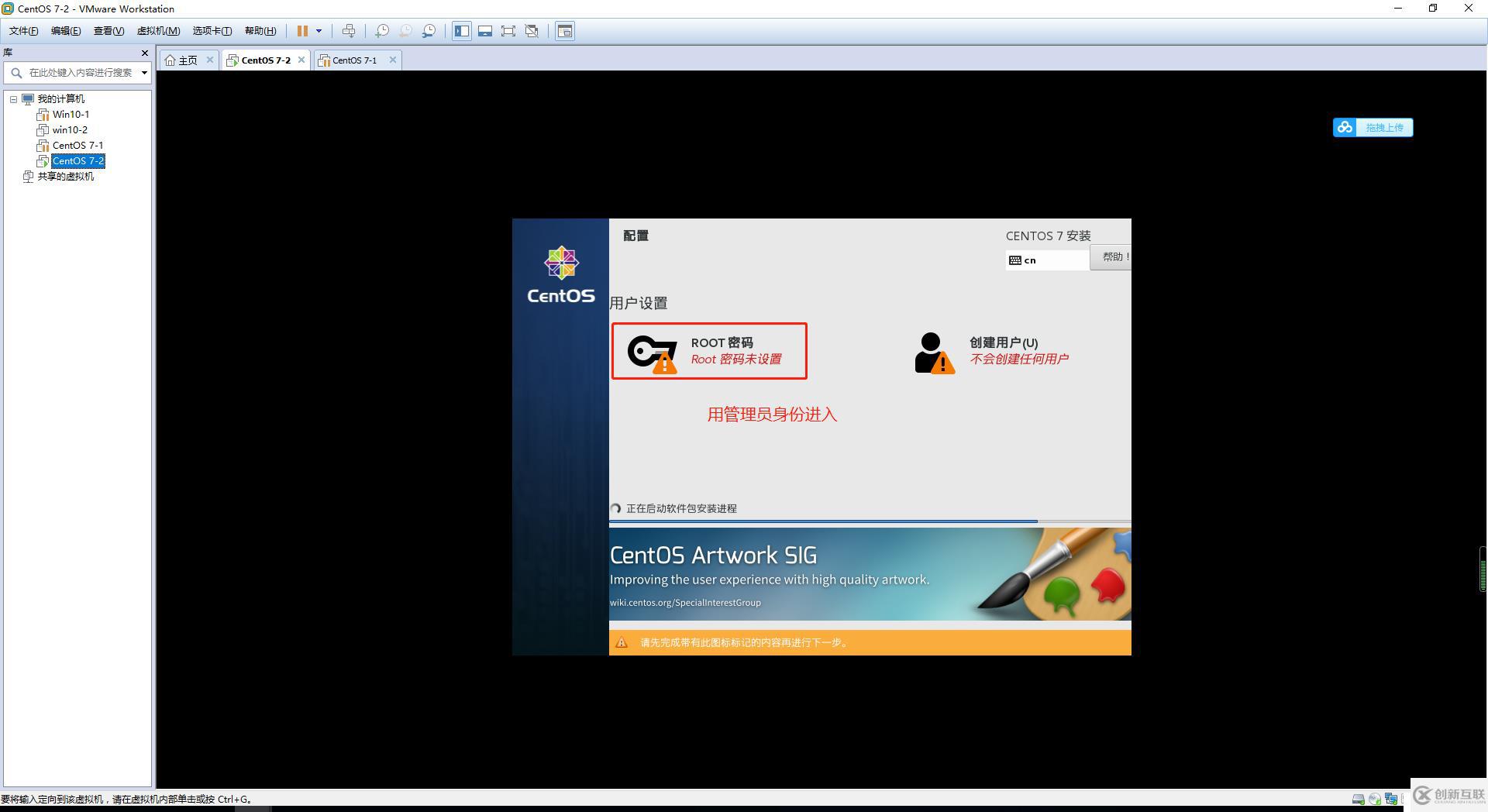Toggle the thumbnail bar view icon
This screenshot has height=812, width=1488.
(485, 31)
